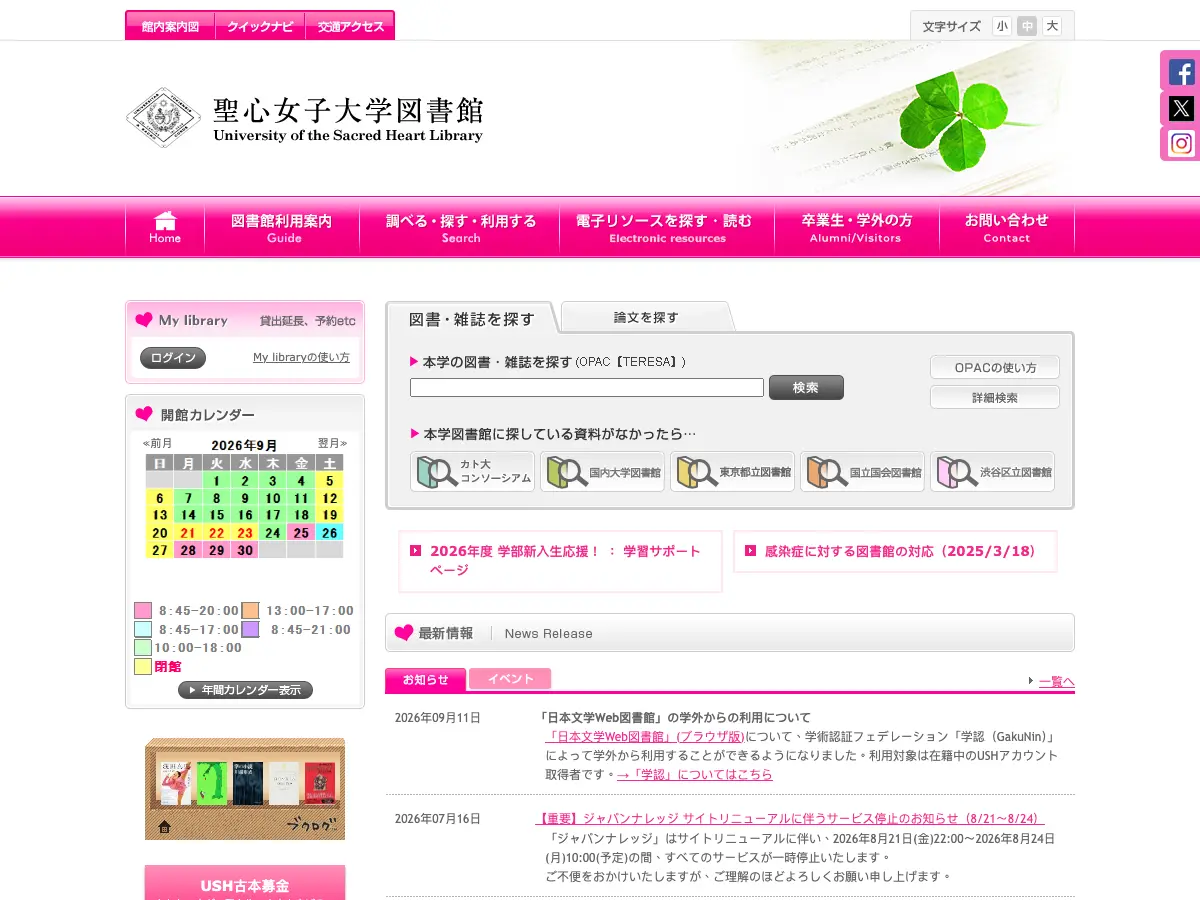Open クイックナビ top tab
Screen dimensions: 1200x900
260,26
